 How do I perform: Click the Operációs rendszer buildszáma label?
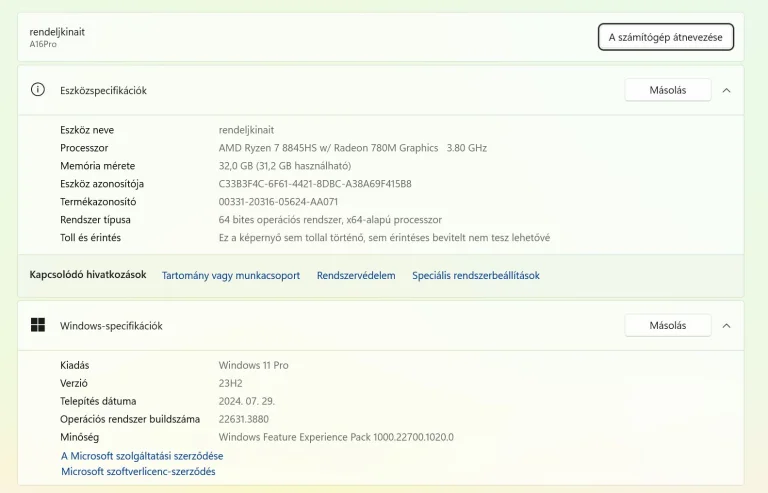(130, 420)
